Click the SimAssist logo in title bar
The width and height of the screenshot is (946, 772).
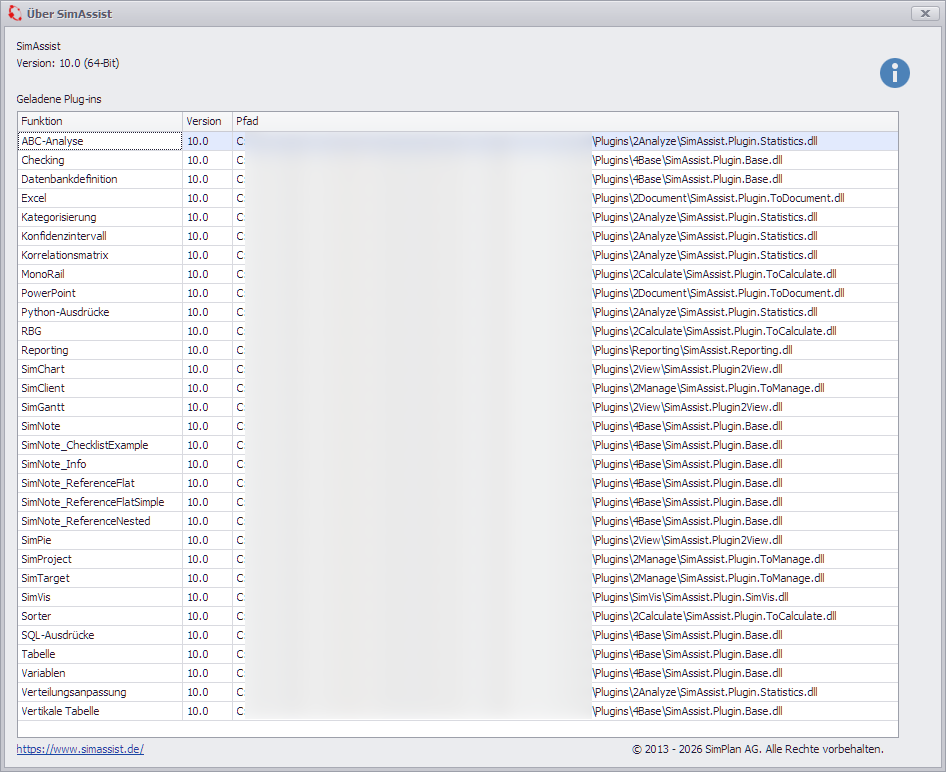click(14, 13)
